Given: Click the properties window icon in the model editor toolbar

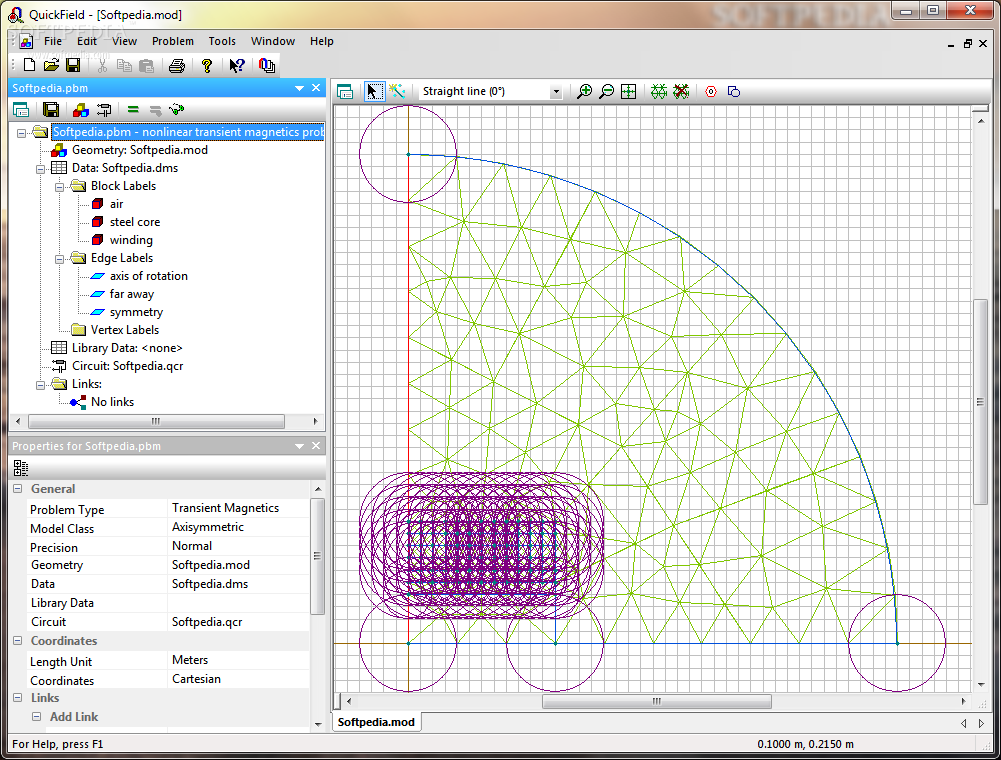Looking at the screenshot, I should click(345, 92).
